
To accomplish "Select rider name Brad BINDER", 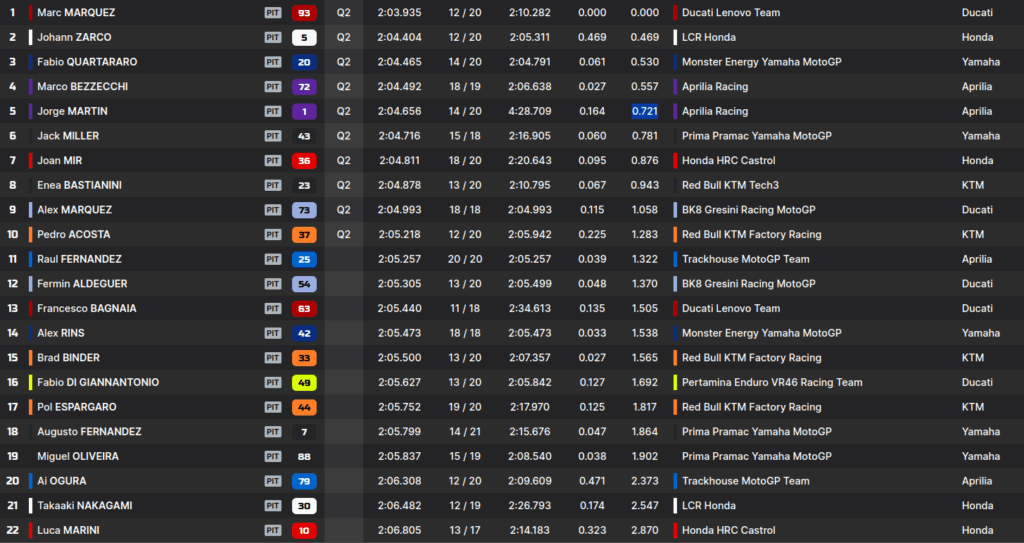I will (x=69, y=357).
